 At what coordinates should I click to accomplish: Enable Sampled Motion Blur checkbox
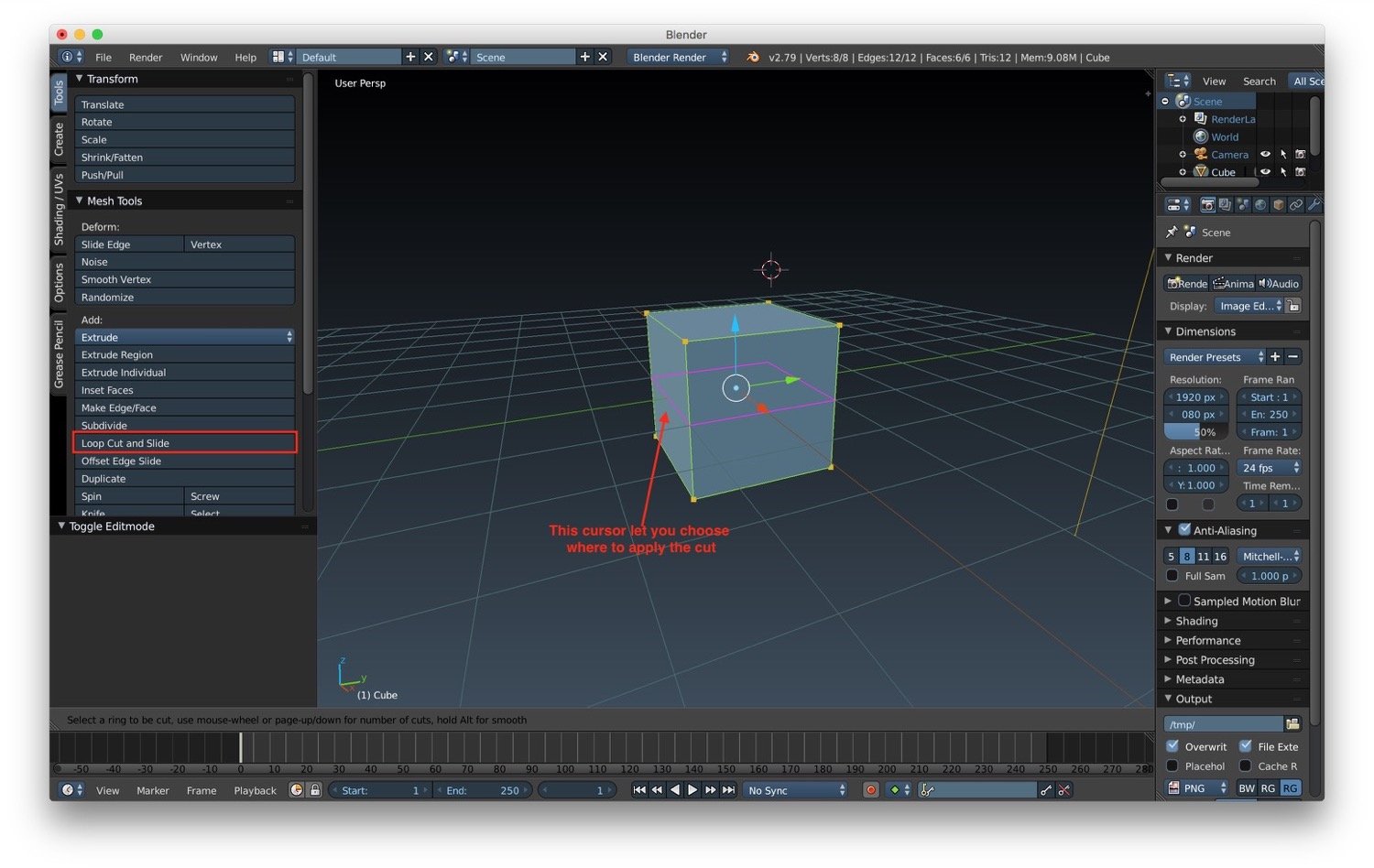click(1184, 601)
